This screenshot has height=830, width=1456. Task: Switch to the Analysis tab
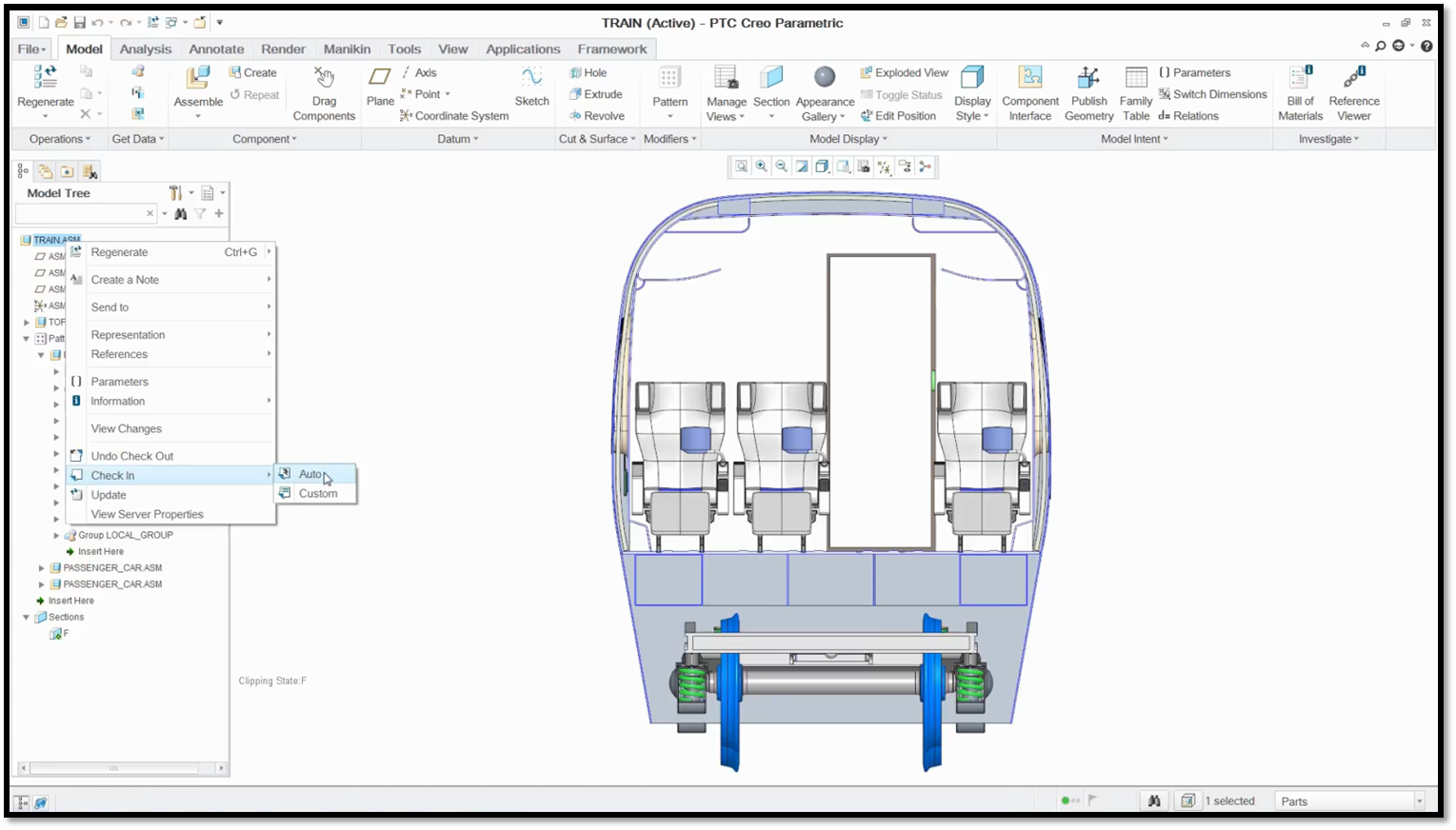146,49
